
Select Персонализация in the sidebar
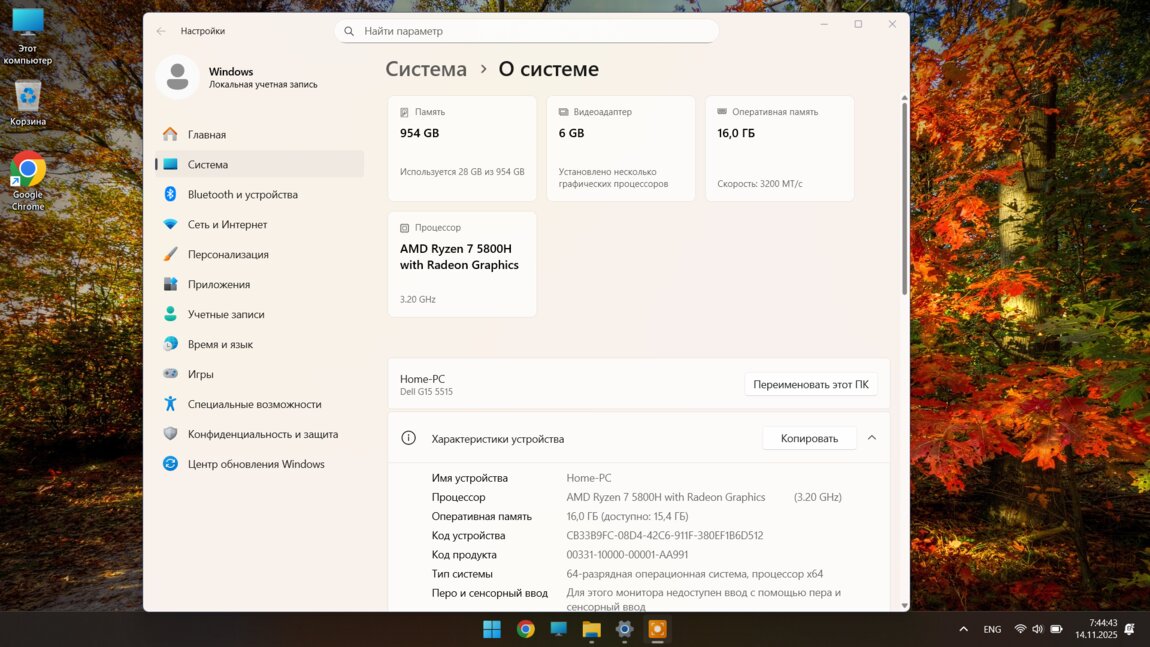point(228,255)
